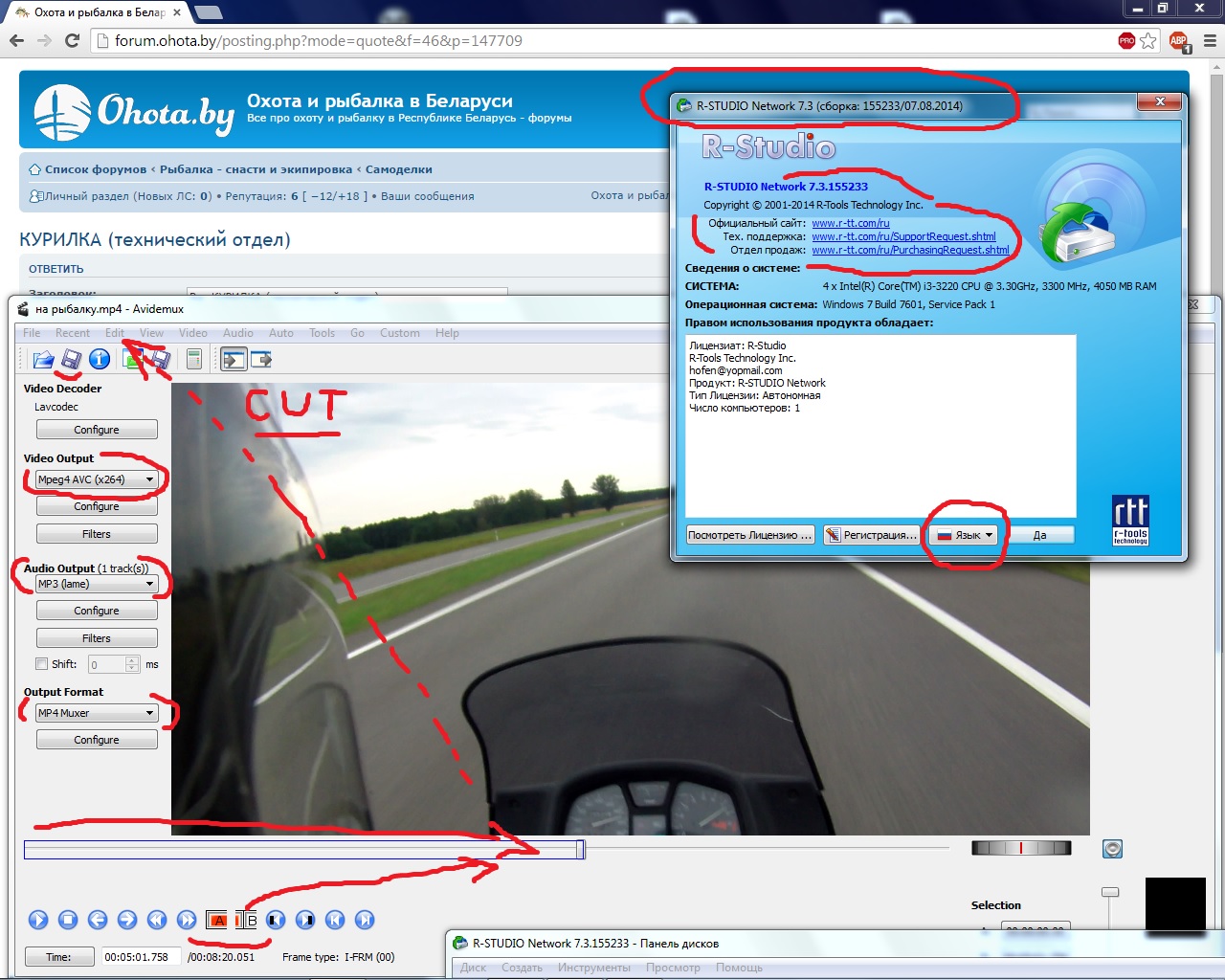Open the calculator icon in Avidemux toolbar
Viewport: 1225px width, 980px height.
(194, 360)
